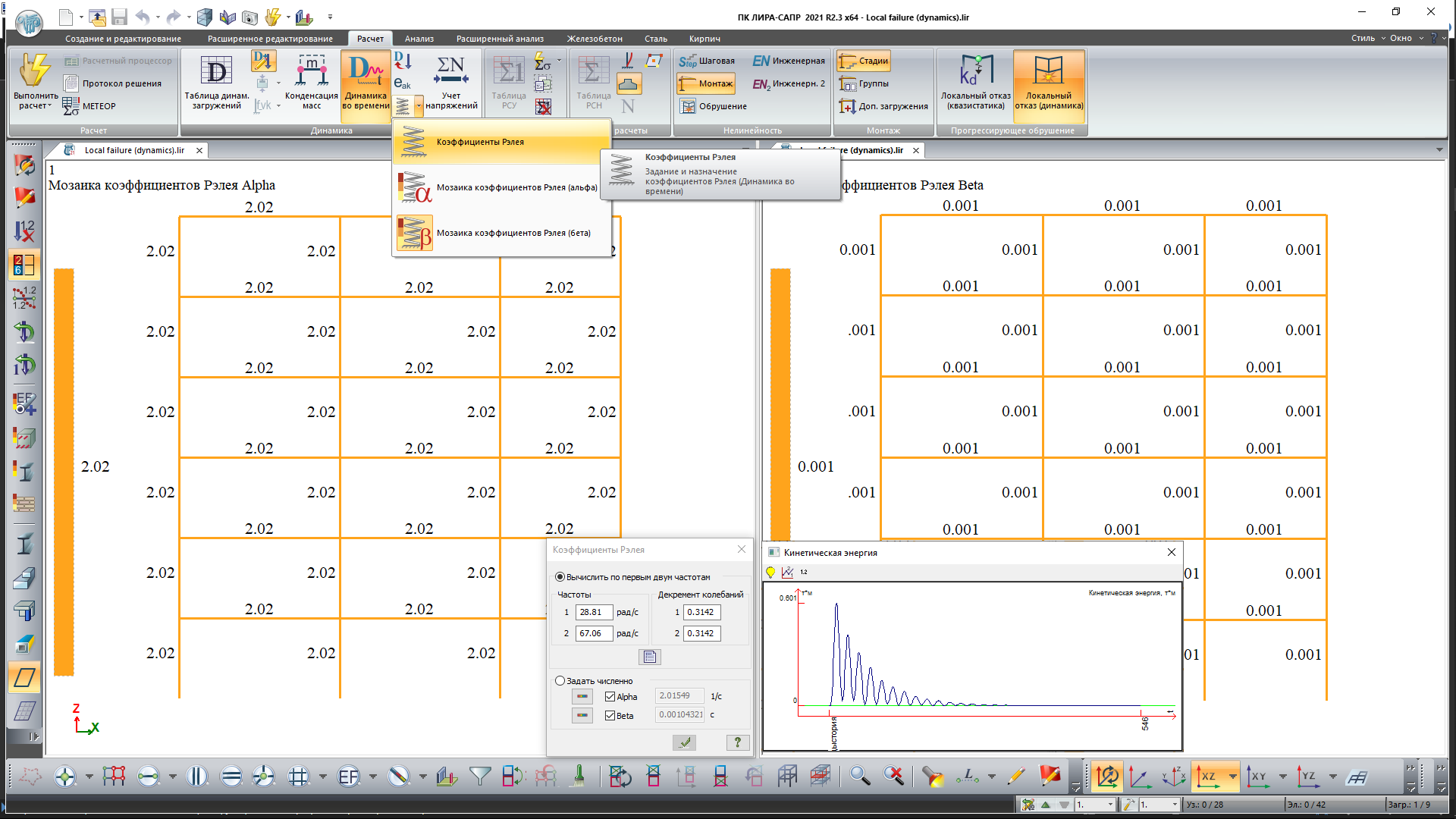Expand the XY projection dropdown arrow
The height and width of the screenshot is (819, 1456).
(1283, 777)
